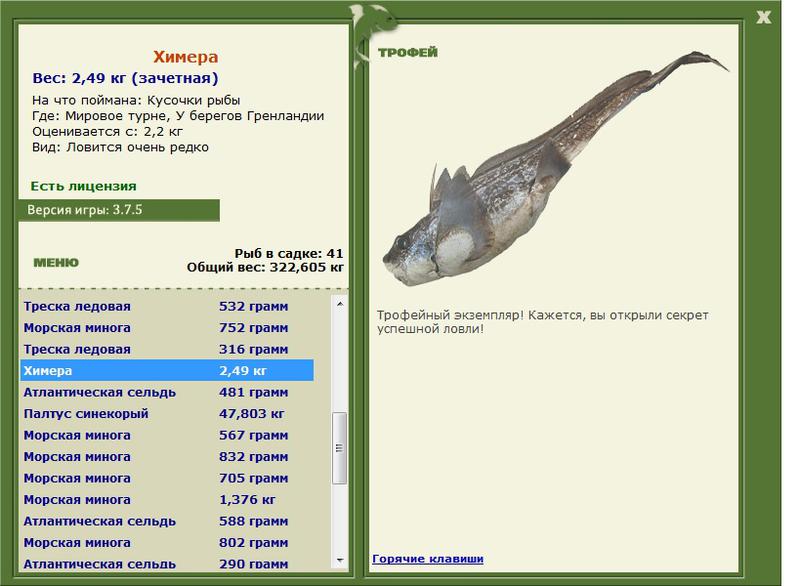Click the list scrollbar up arrow
This screenshot has height=586, width=800.
pyautogui.click(x=340, y=304)
